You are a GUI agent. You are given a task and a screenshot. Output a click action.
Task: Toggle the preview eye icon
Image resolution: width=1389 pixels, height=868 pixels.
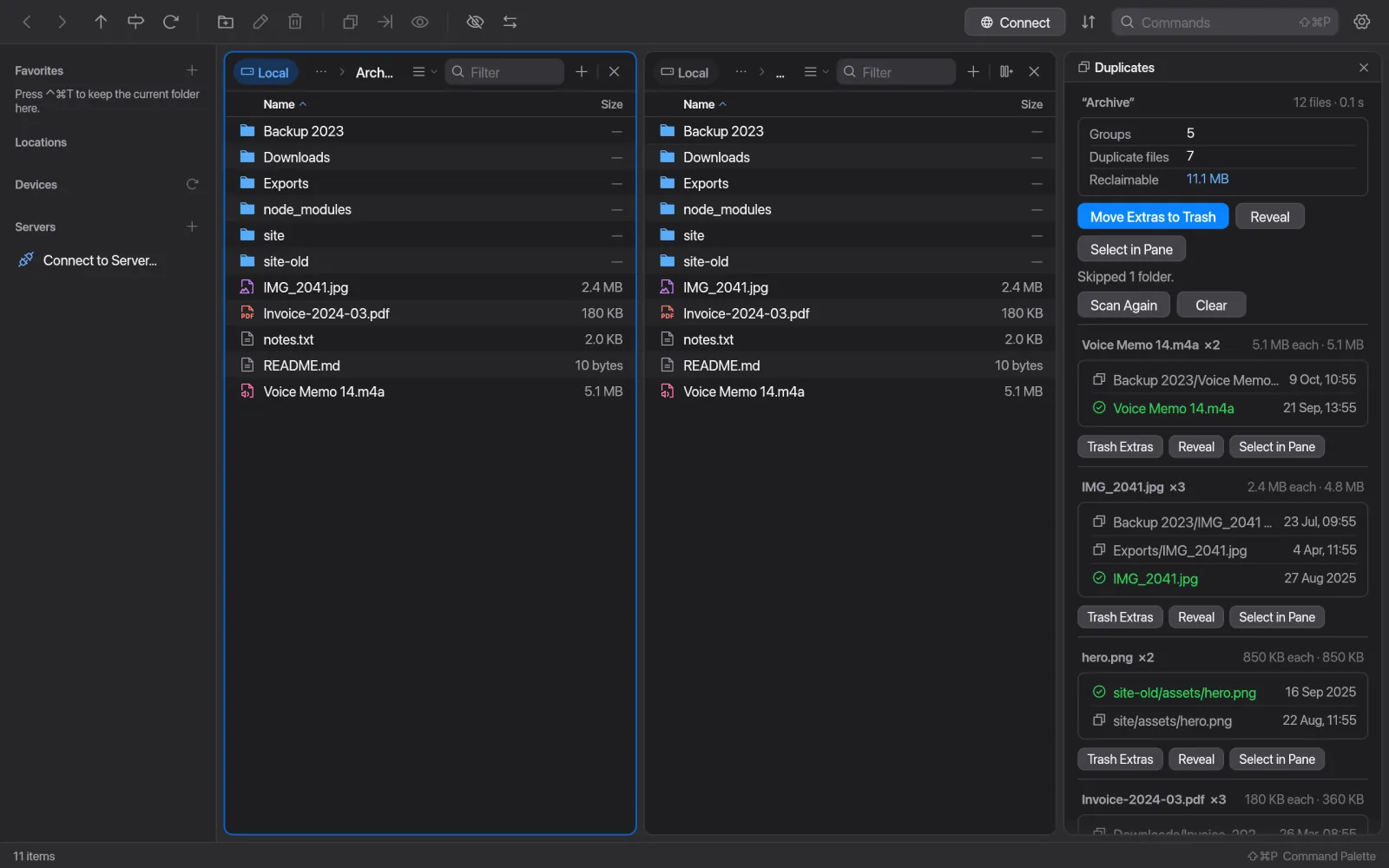pos(420,22)
